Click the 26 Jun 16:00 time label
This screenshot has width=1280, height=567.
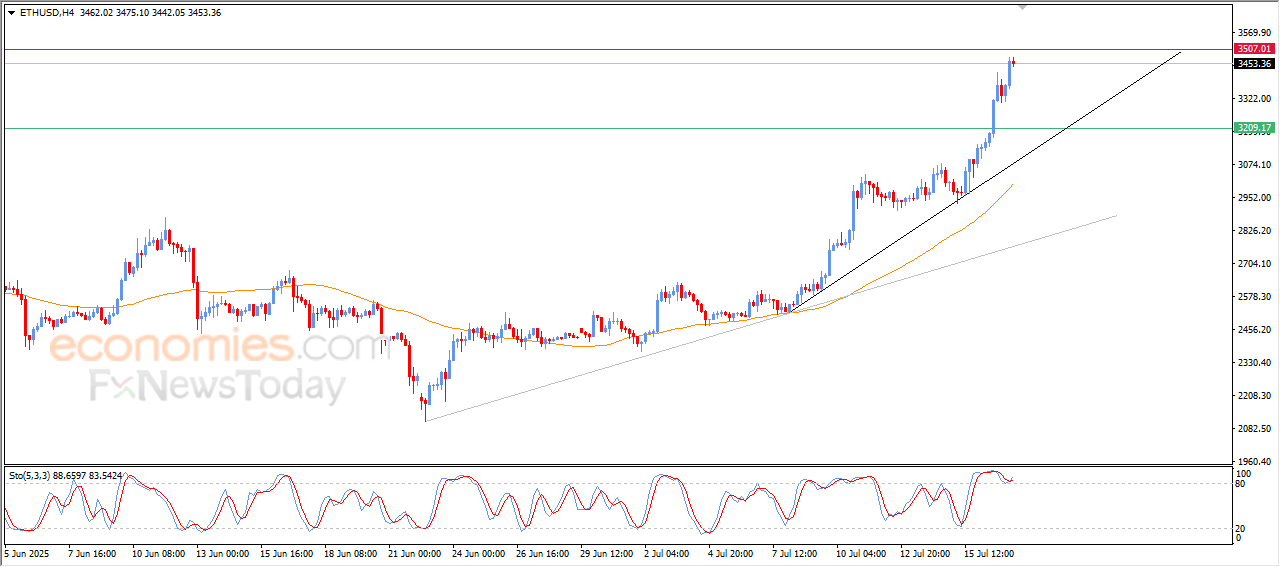[x=542, y=552]
